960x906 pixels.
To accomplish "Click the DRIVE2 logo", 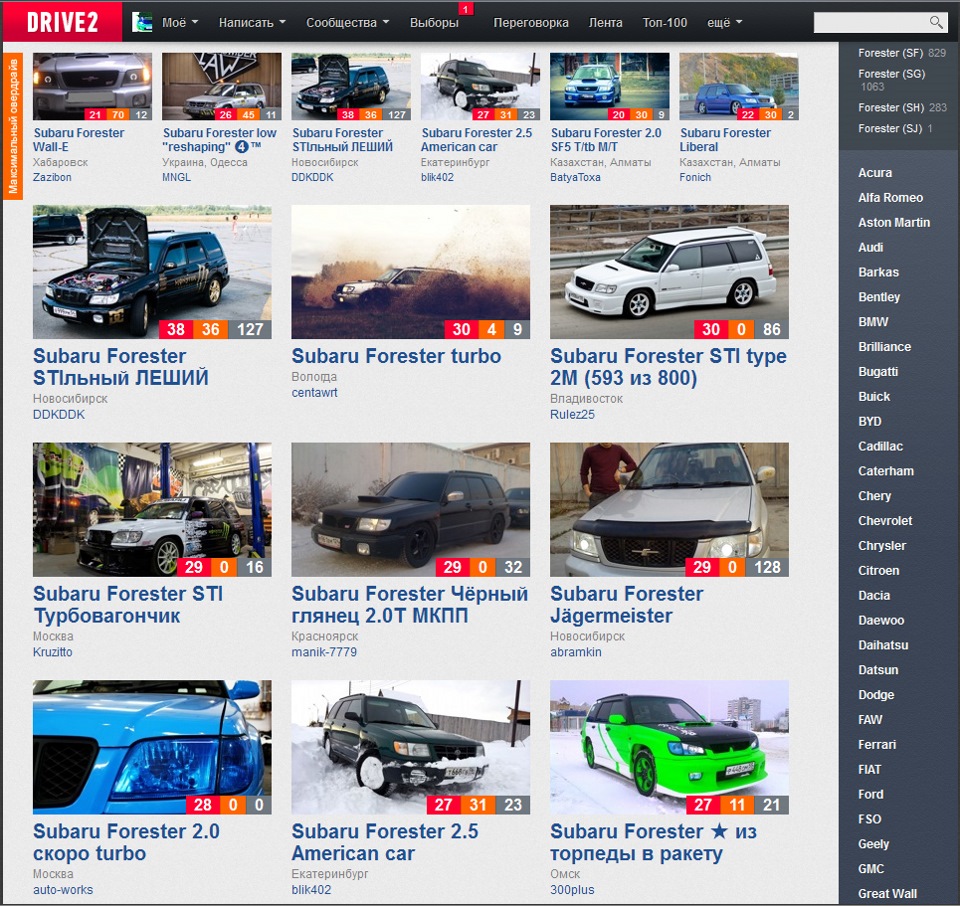I will click(62, 22).
